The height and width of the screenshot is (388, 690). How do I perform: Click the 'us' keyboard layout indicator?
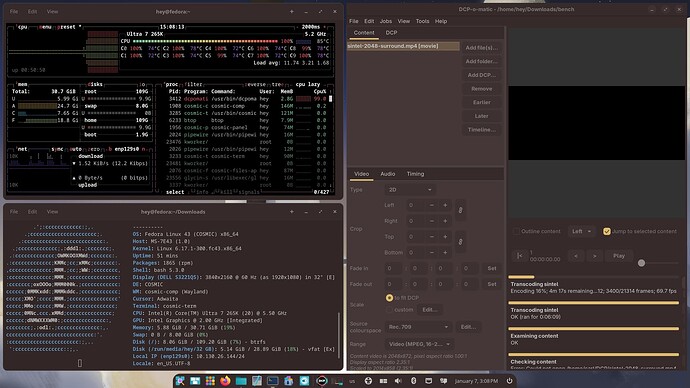pos(352,381)
